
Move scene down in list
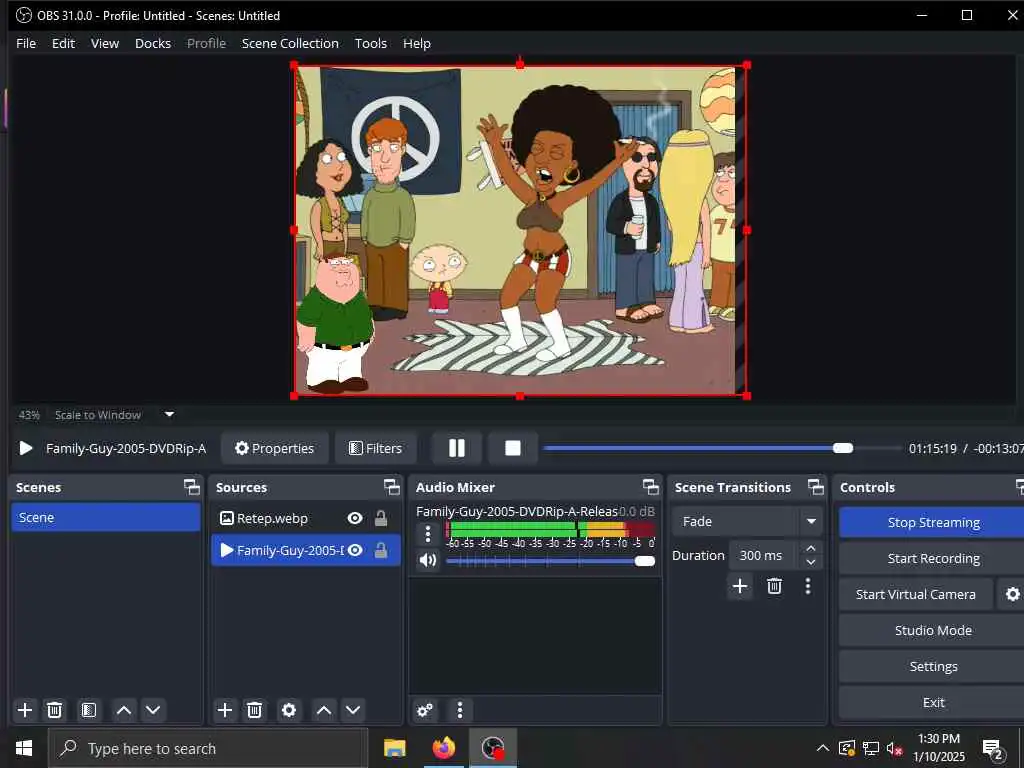[153, 710]
